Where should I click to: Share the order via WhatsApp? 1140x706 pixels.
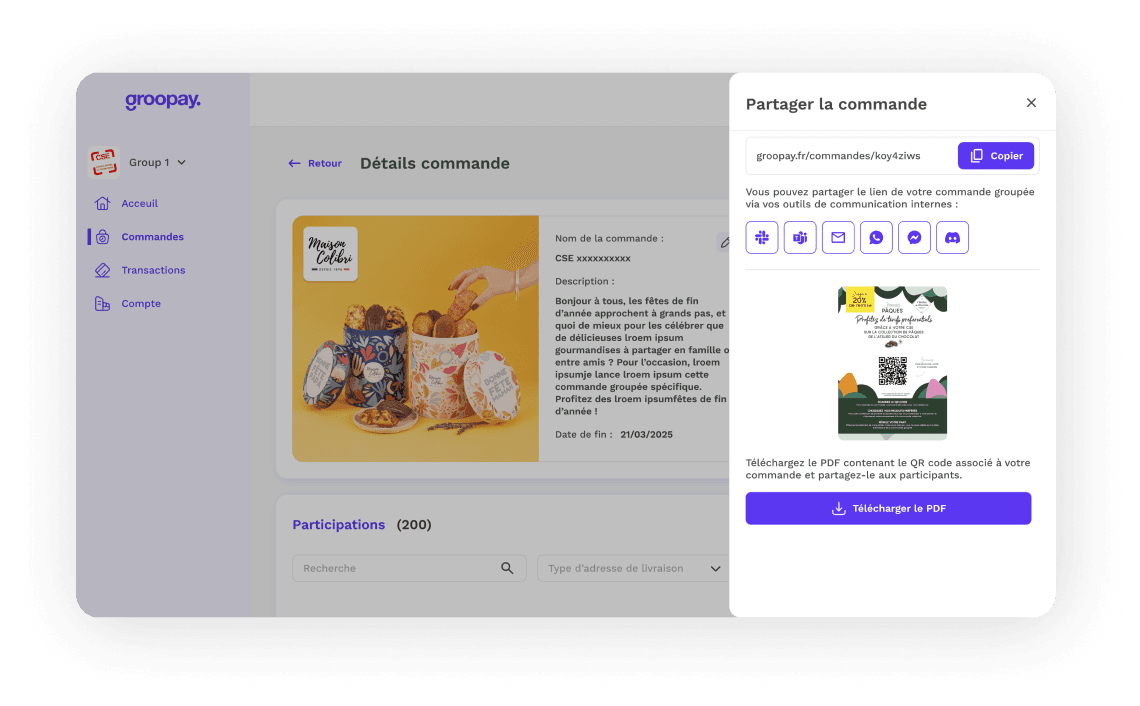click(876, 237)
